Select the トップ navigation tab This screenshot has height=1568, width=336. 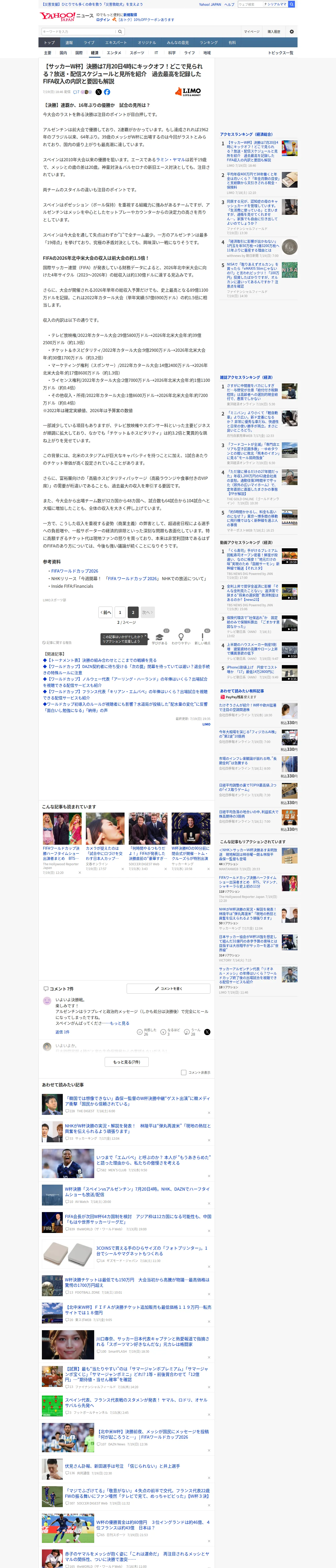[x=49, y=43]
